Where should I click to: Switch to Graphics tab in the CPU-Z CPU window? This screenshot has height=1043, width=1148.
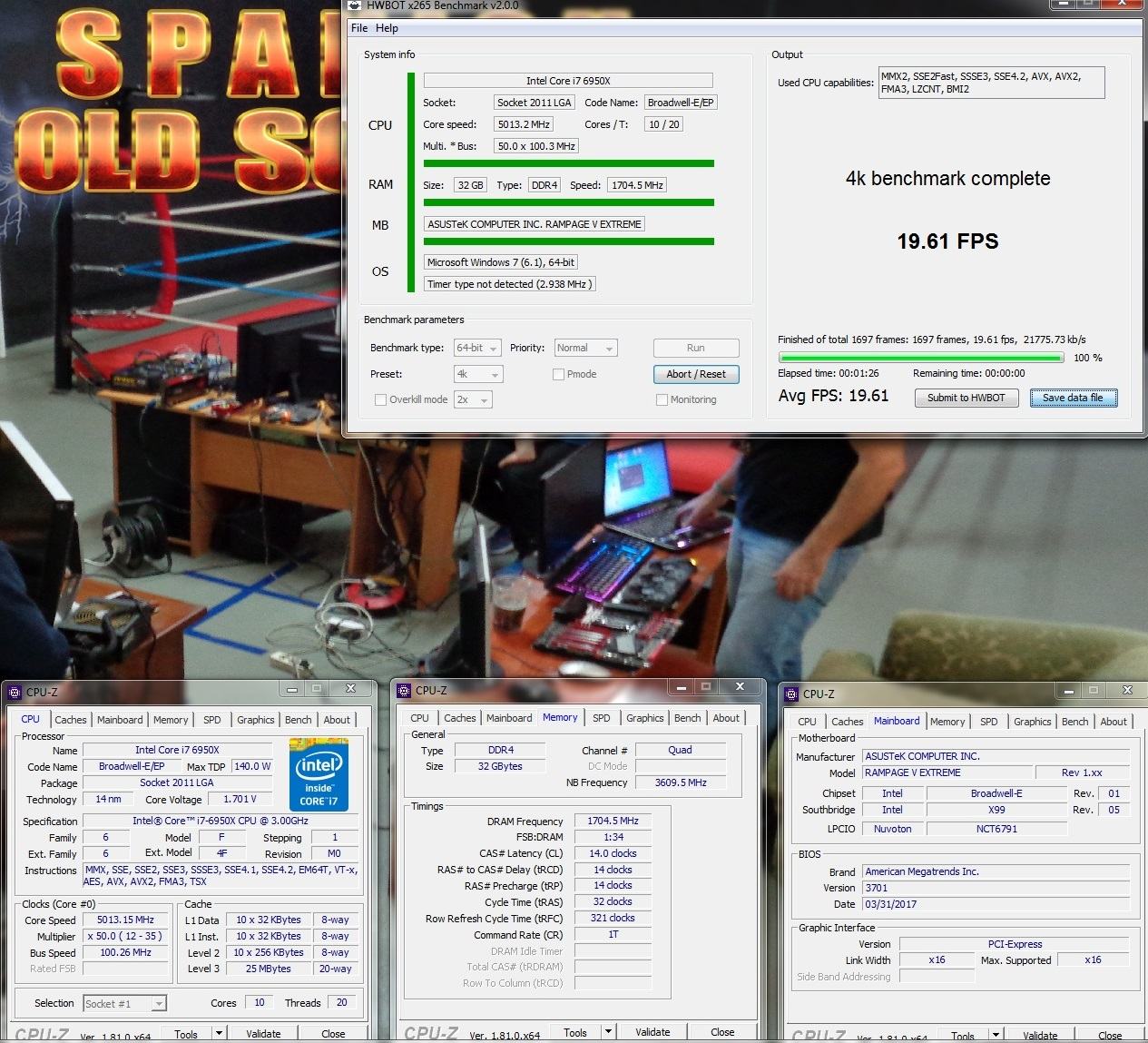pos(256,720)
